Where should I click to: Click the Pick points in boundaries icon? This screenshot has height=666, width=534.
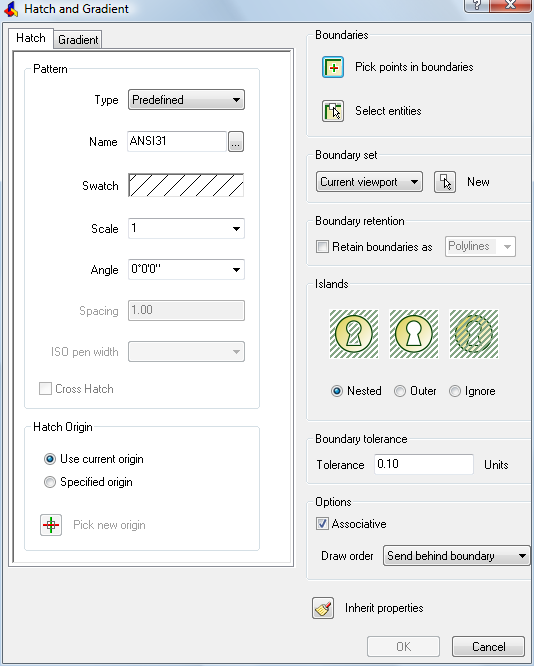pyautogui.click(x=333, y=67)
